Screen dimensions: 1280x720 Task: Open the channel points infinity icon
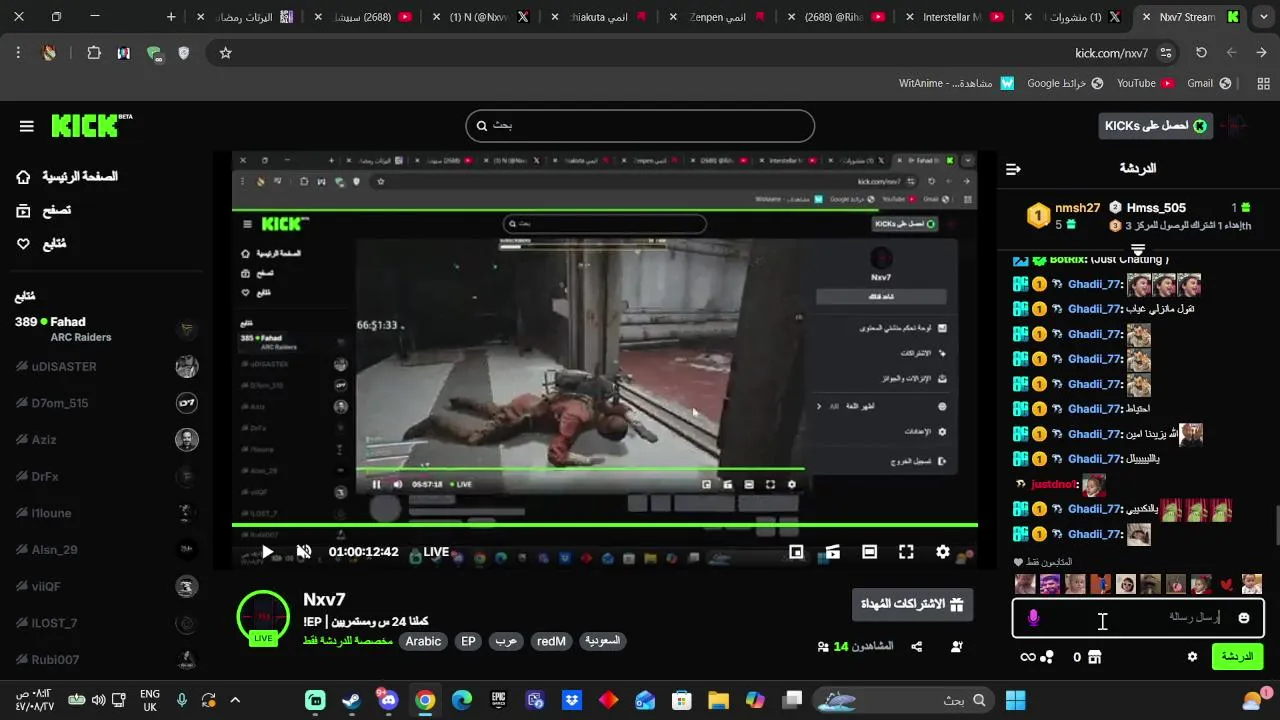point(1027,657)
